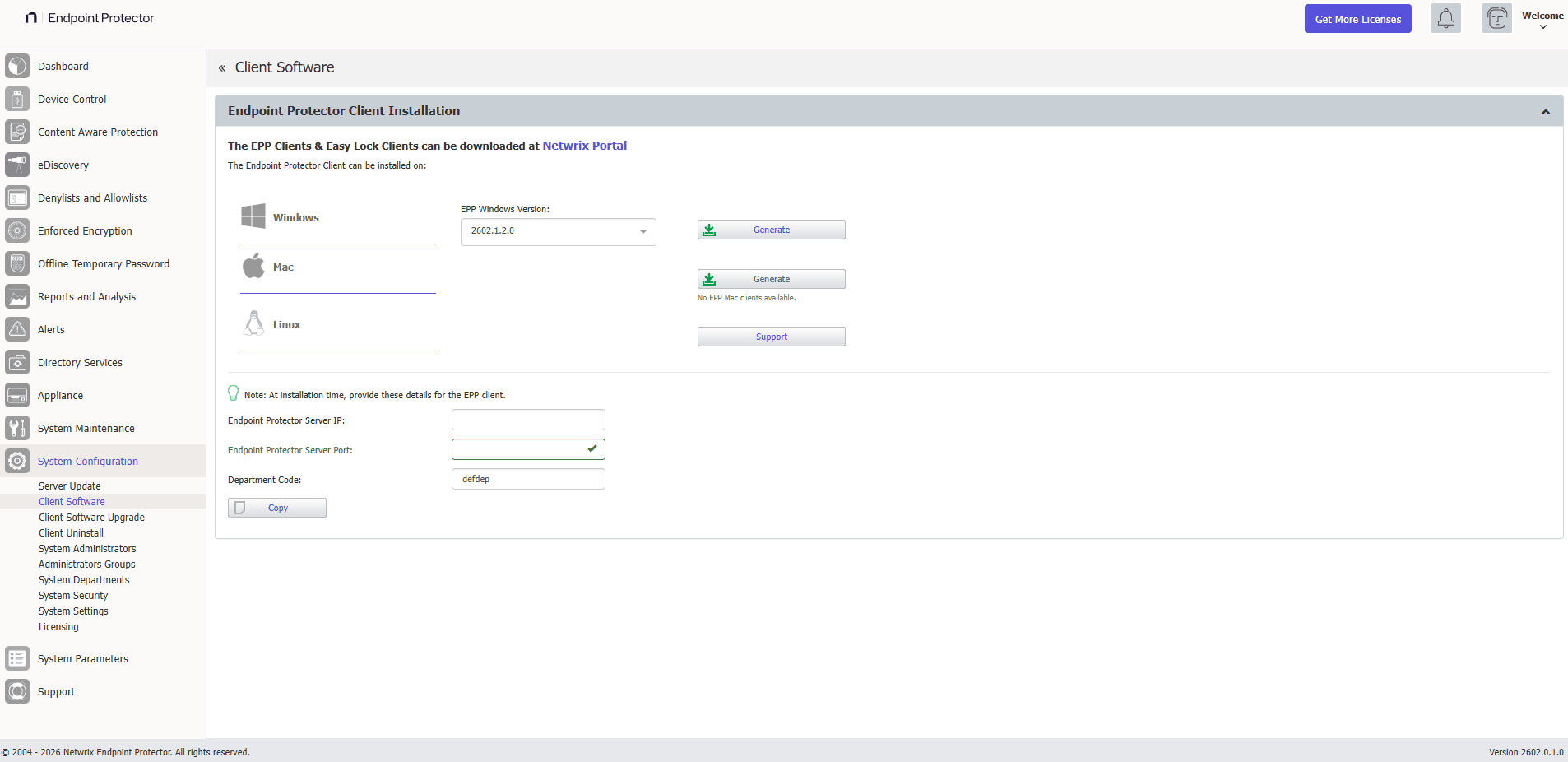
Task: Click the Enforced Encryption icon
Action: pyautogui.click(x=17, y=230)
